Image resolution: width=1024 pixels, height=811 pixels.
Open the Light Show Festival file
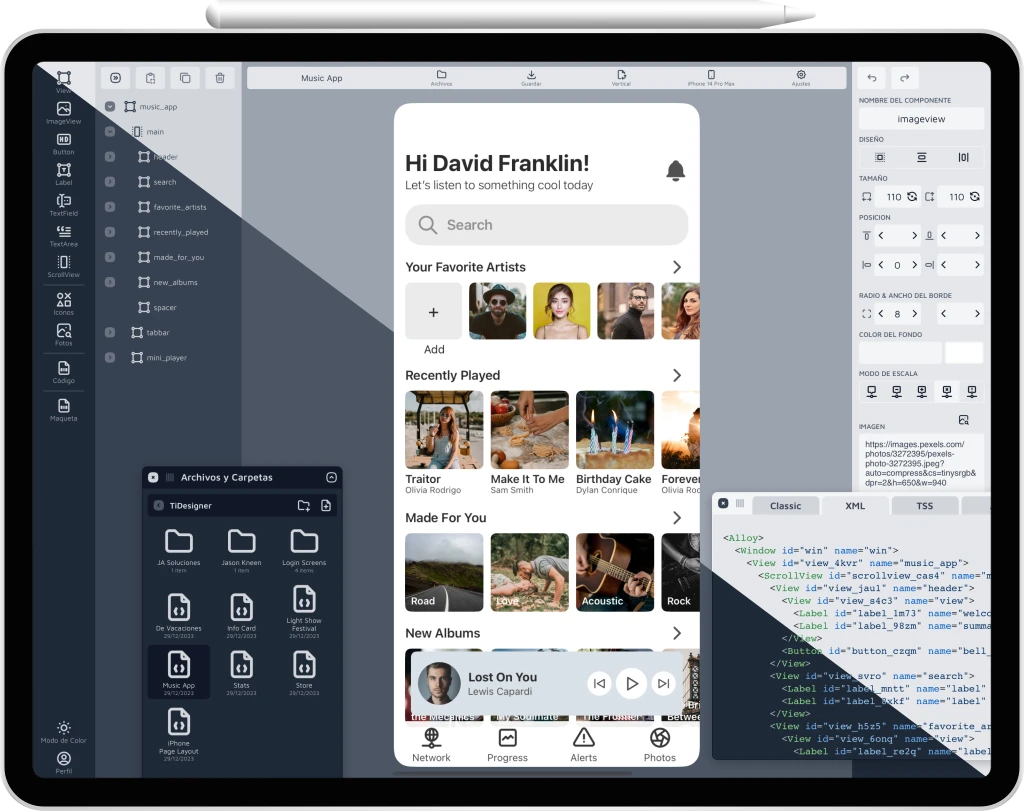click(304, 606)
